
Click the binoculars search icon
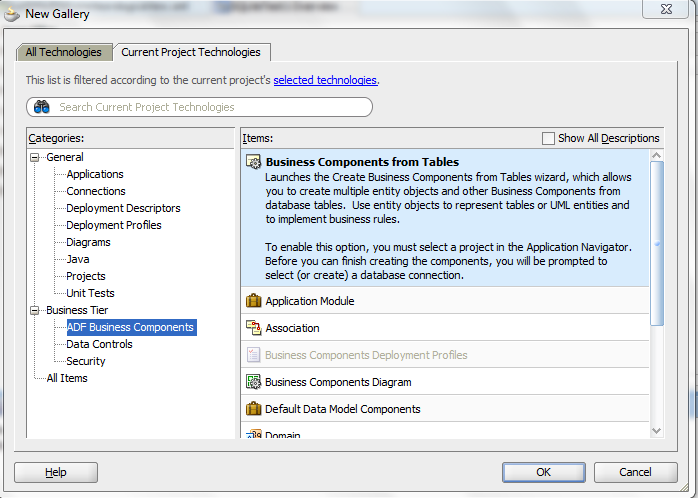tap(42, 107)
